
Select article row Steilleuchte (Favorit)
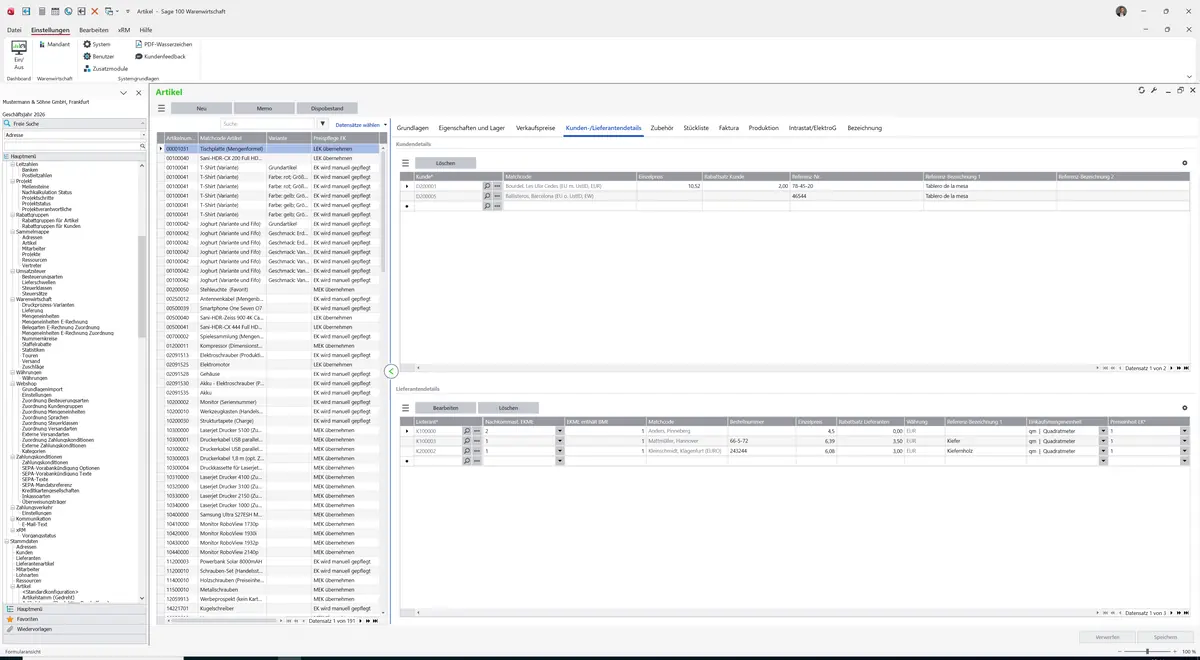pos(271,289)
